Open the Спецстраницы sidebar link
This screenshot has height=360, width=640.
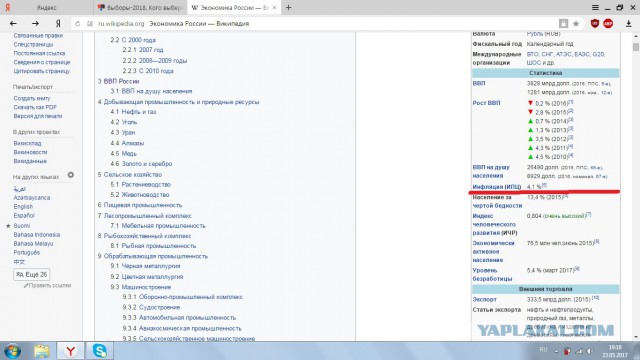tap(33, 44)
